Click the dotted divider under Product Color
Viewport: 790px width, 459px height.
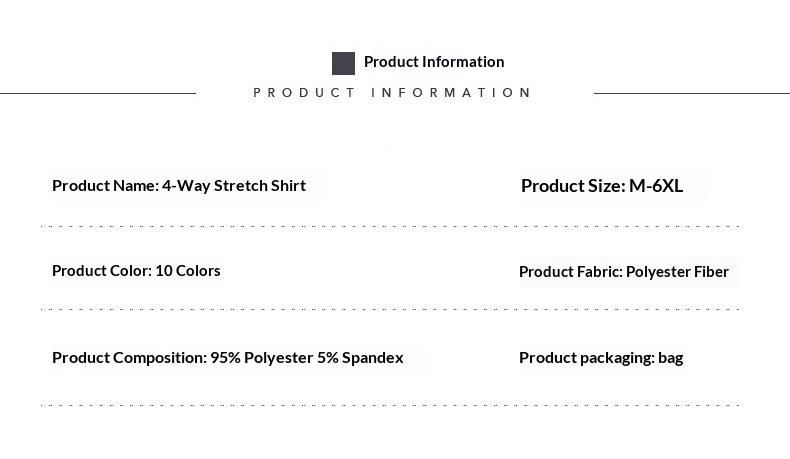pos(390,309)
